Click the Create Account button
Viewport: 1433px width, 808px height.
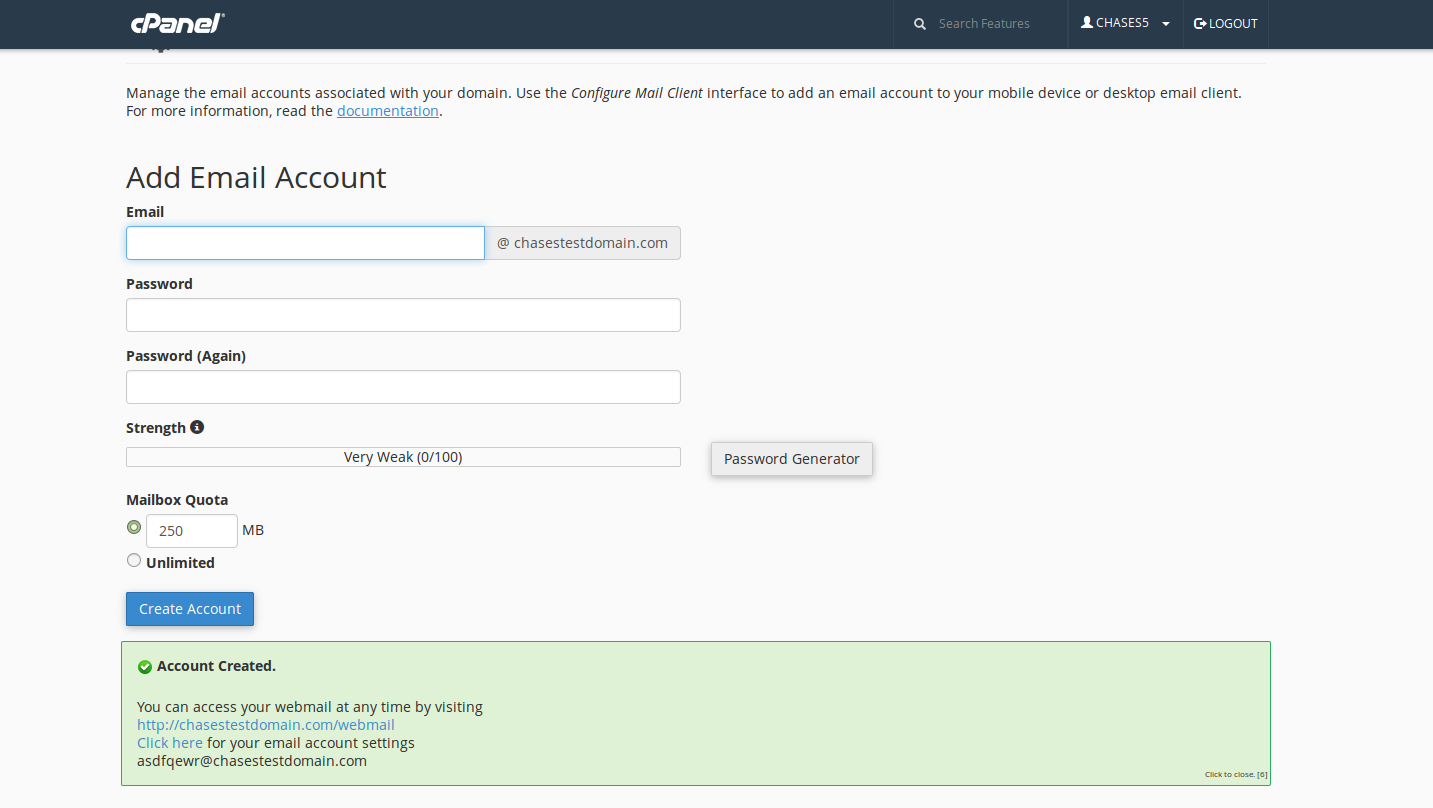tap(190, 609)
